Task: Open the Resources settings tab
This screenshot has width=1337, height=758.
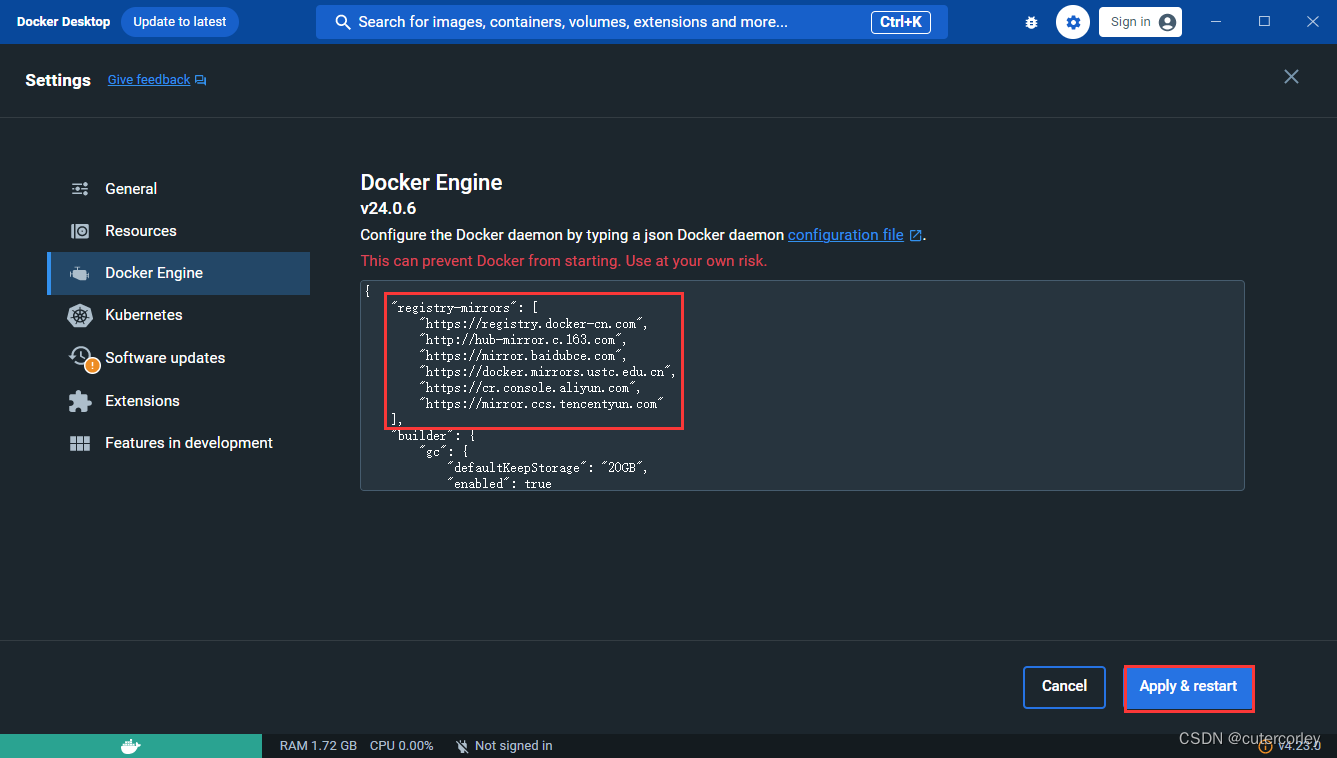Action: (x=178, y=231)
